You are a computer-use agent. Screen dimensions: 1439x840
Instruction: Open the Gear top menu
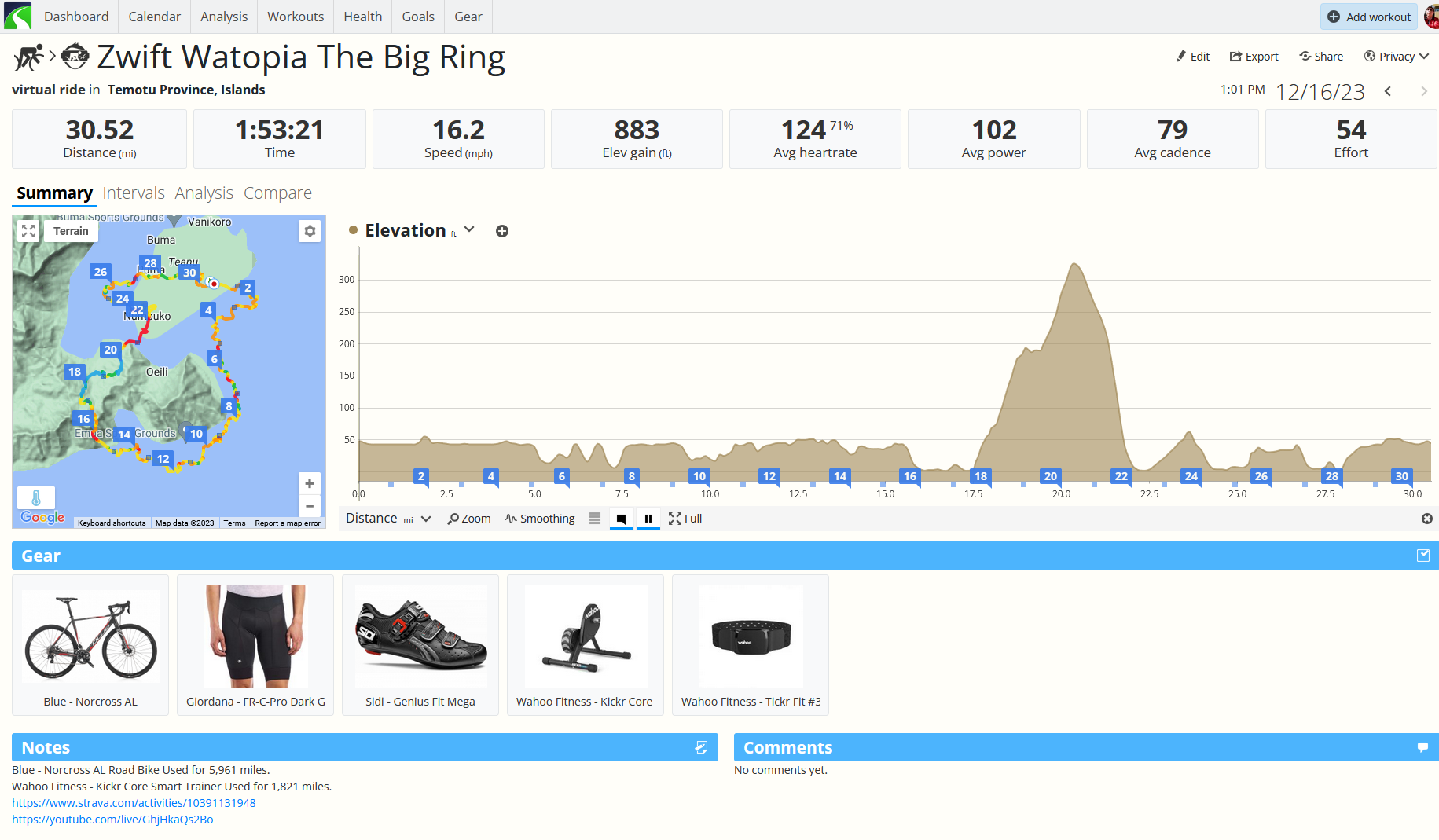click(x=468, y=17)
